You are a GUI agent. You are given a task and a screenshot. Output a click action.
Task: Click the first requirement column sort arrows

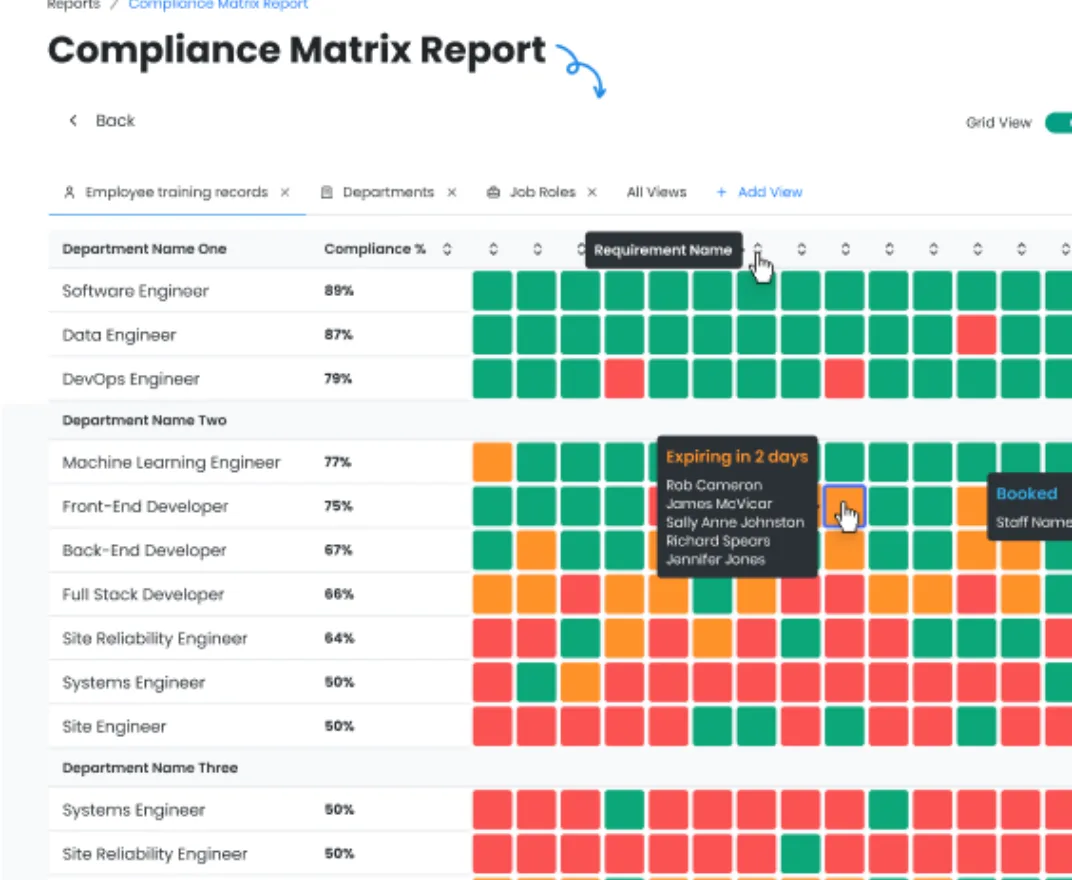pyautogui.click(x=492, y=249)
